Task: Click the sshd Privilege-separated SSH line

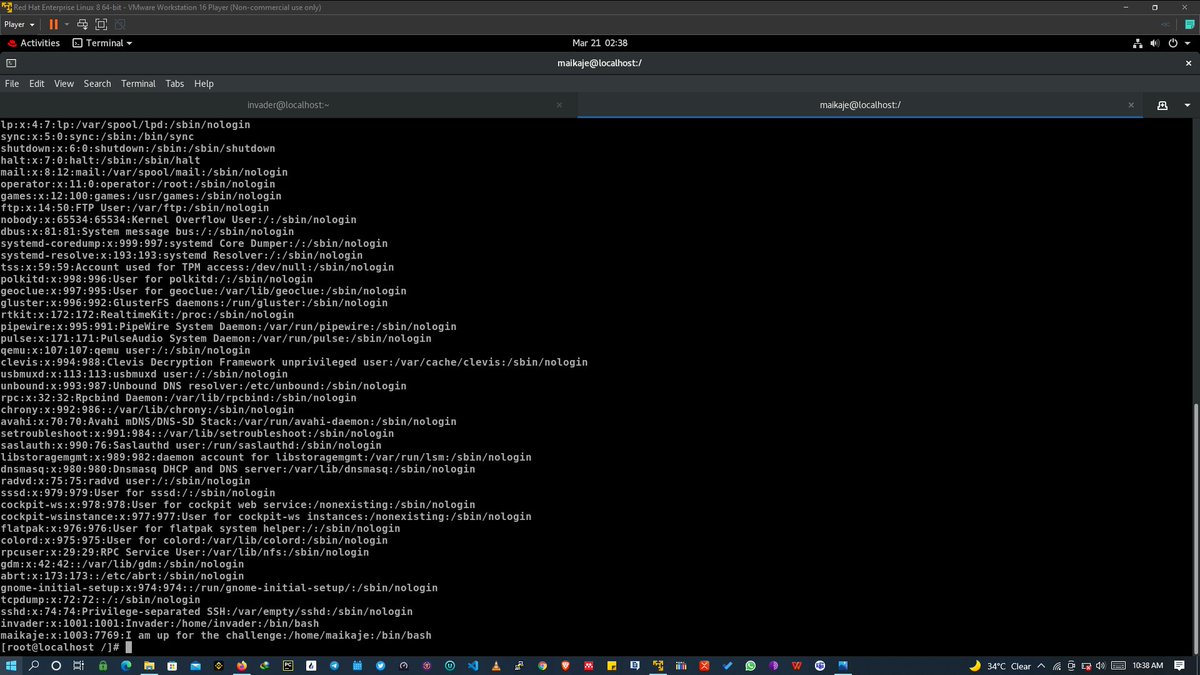Action: (x=206, y=611)
